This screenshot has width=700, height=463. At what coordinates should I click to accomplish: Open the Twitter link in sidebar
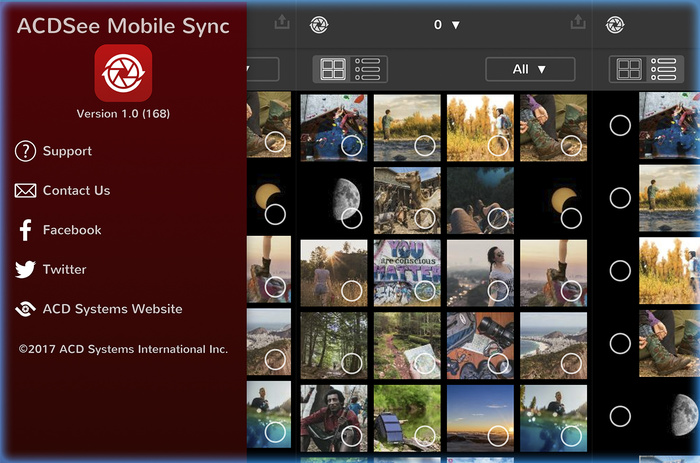pyautogui.click(x=50, y=269)
